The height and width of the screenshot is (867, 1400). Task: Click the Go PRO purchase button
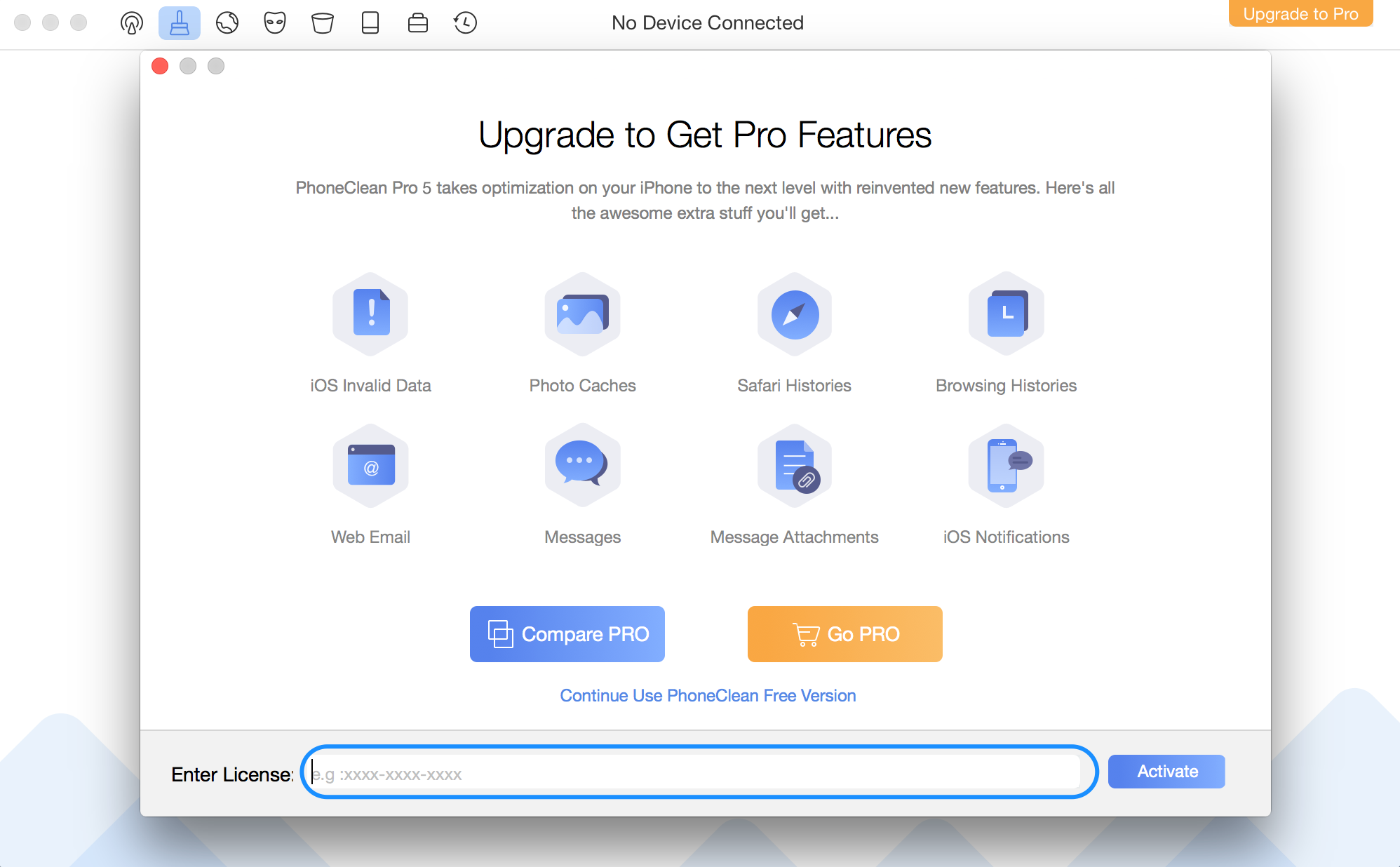(845, 633)
